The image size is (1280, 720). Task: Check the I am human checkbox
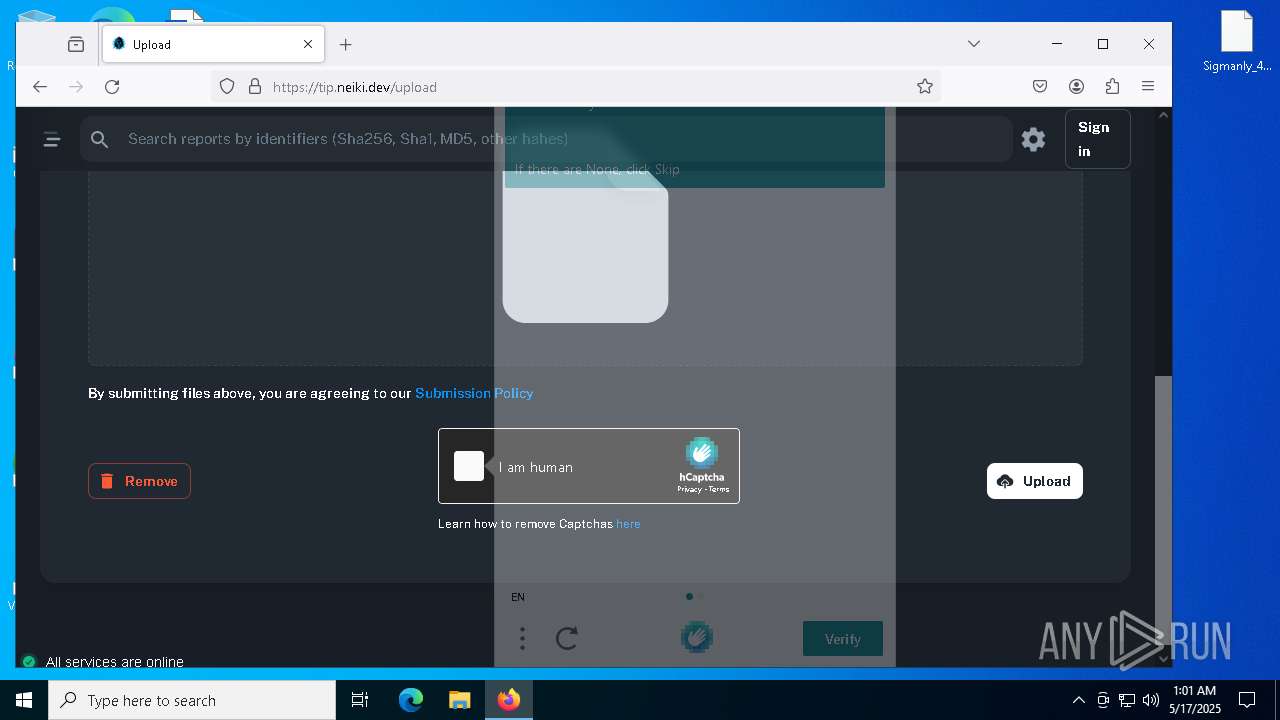pyautogui.click(x=469, y=466)
